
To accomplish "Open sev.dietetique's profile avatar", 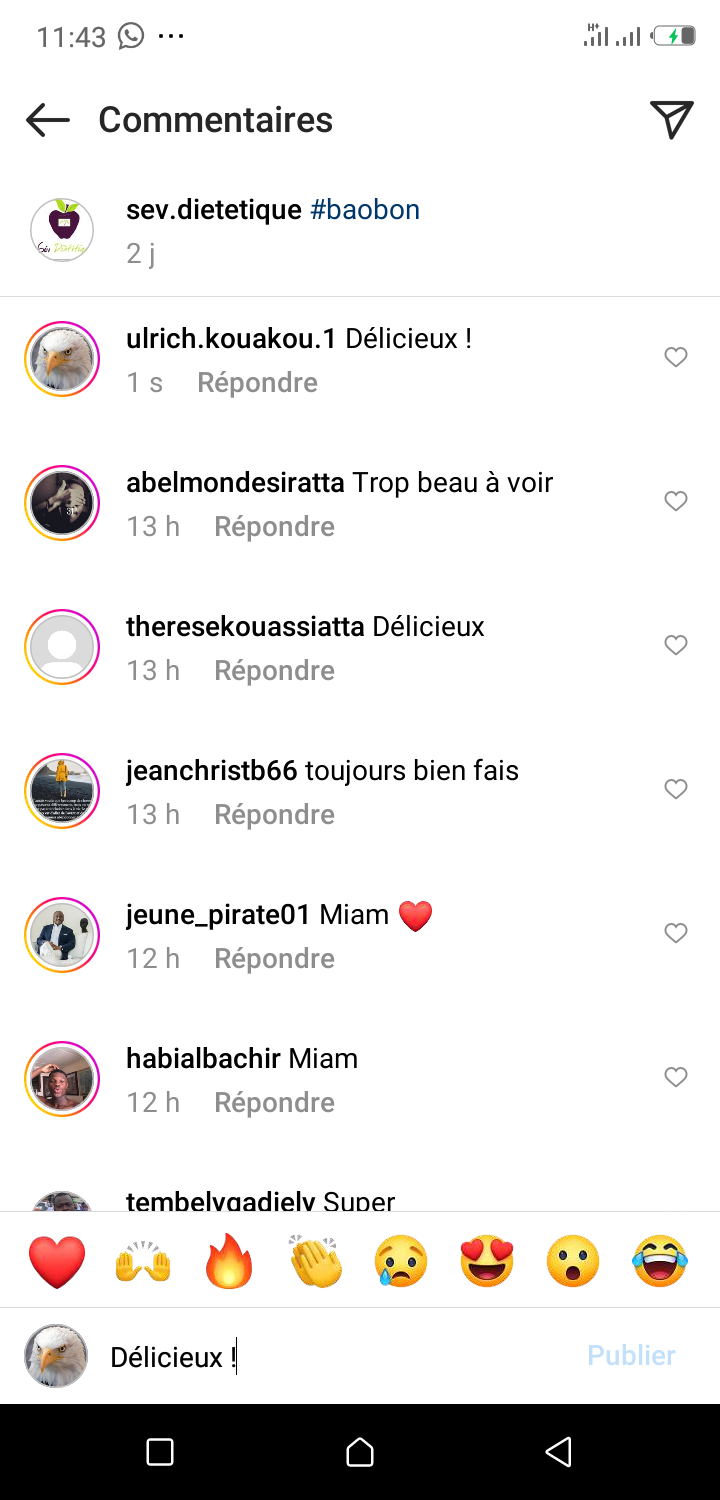I will coord(62,230).
